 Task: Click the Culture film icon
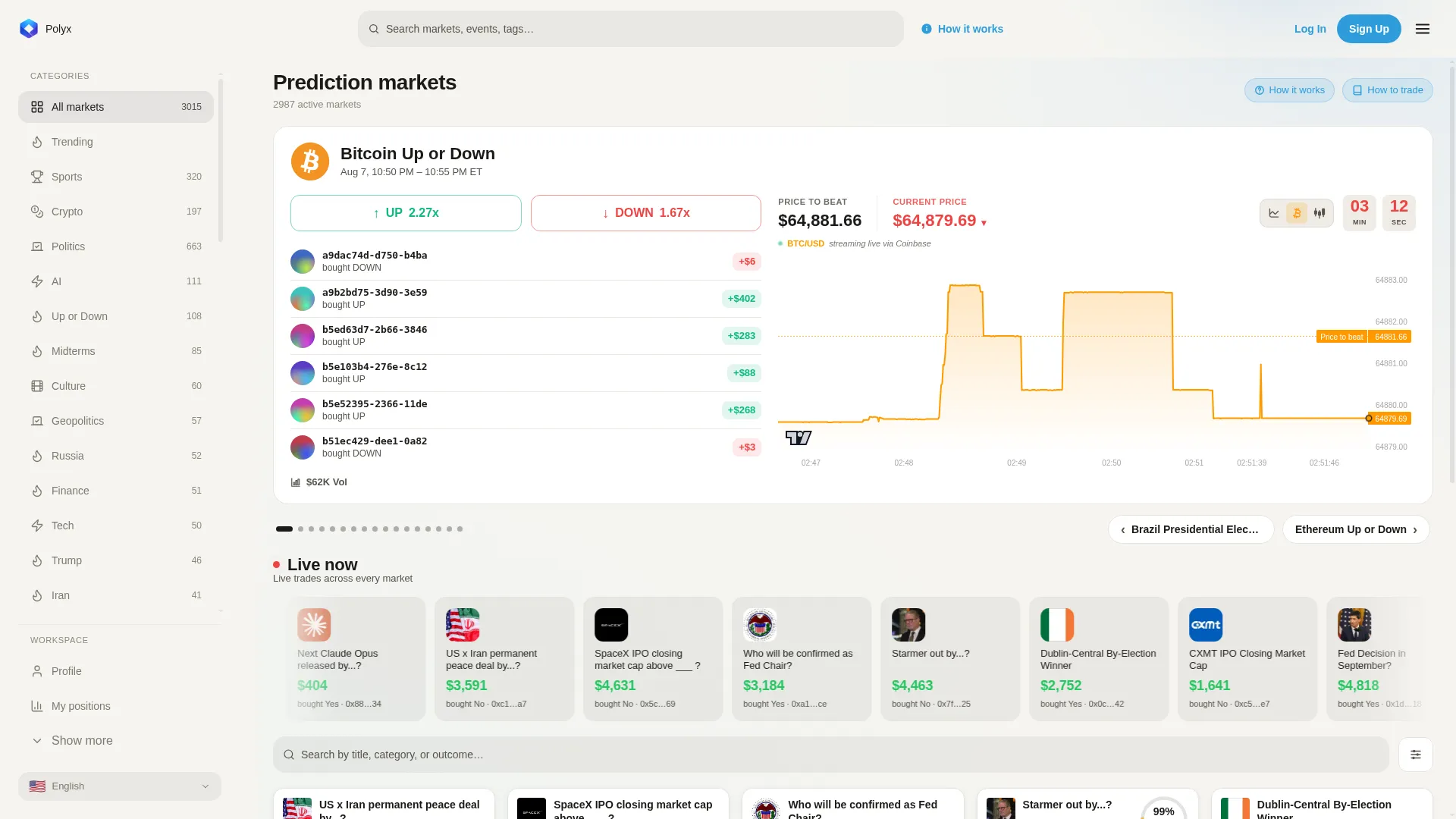tap(37, 386)
